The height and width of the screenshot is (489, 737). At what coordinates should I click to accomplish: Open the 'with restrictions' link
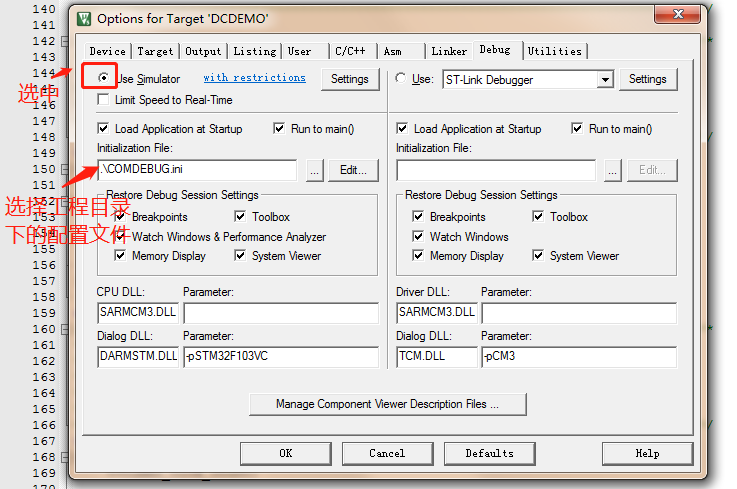pos(254,78)
